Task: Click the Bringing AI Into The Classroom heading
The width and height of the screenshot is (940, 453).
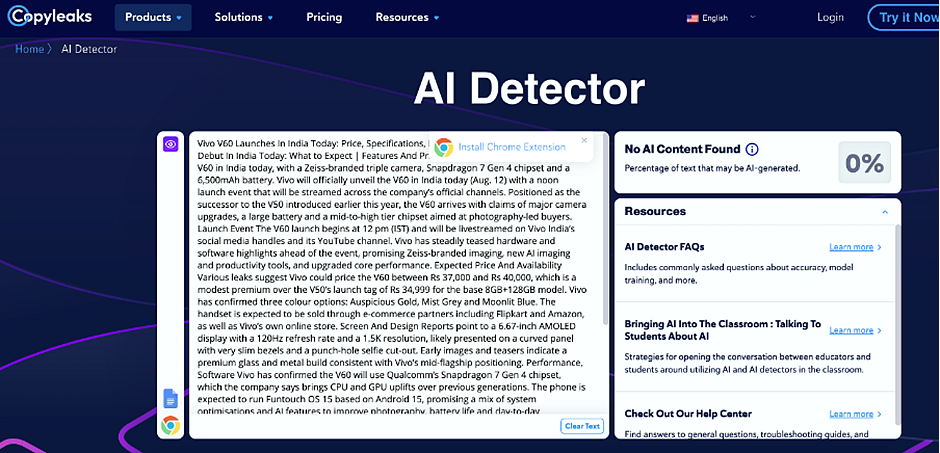Action: (723, 330)
